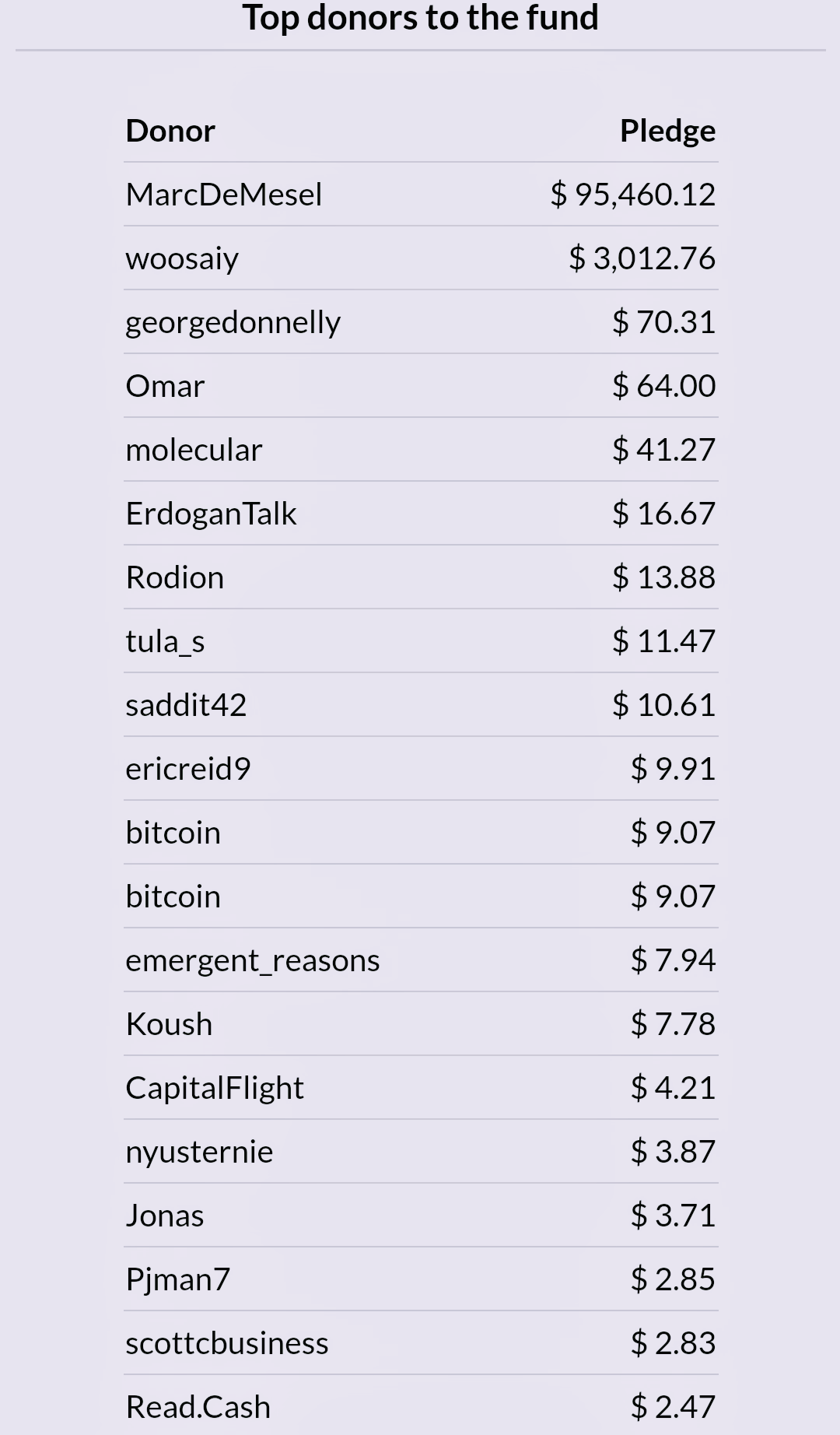Select the tula_s donor name
Image resolution: width=840 pixels, height=1435 pixels.
(165, 641)
